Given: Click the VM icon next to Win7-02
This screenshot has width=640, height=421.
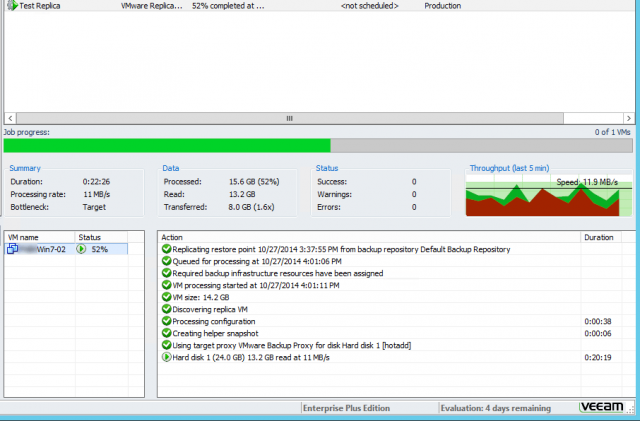Looking at the screenshot, I should pos(13,249).
